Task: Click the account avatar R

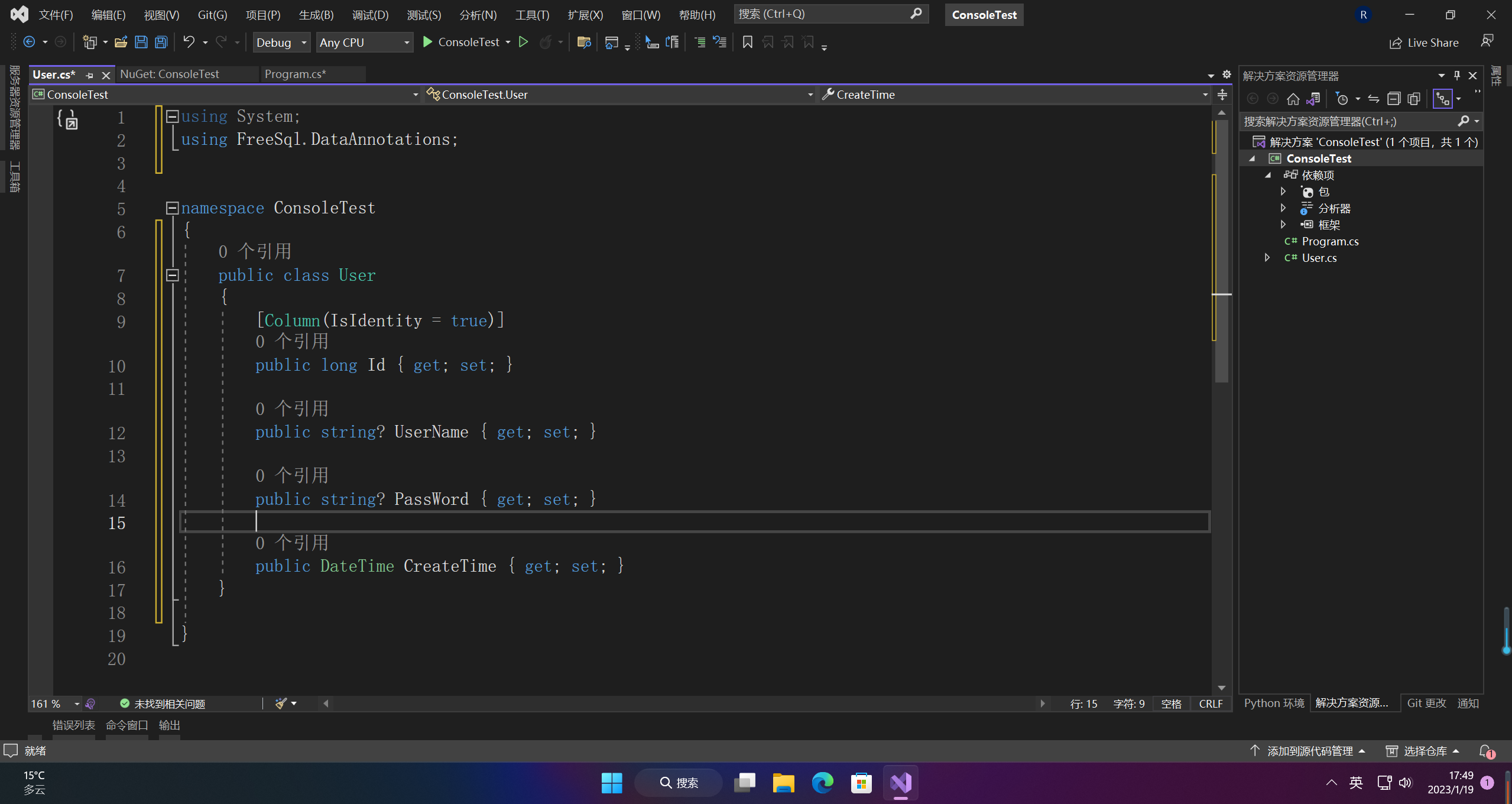Action: click(x=1364, y=15)
